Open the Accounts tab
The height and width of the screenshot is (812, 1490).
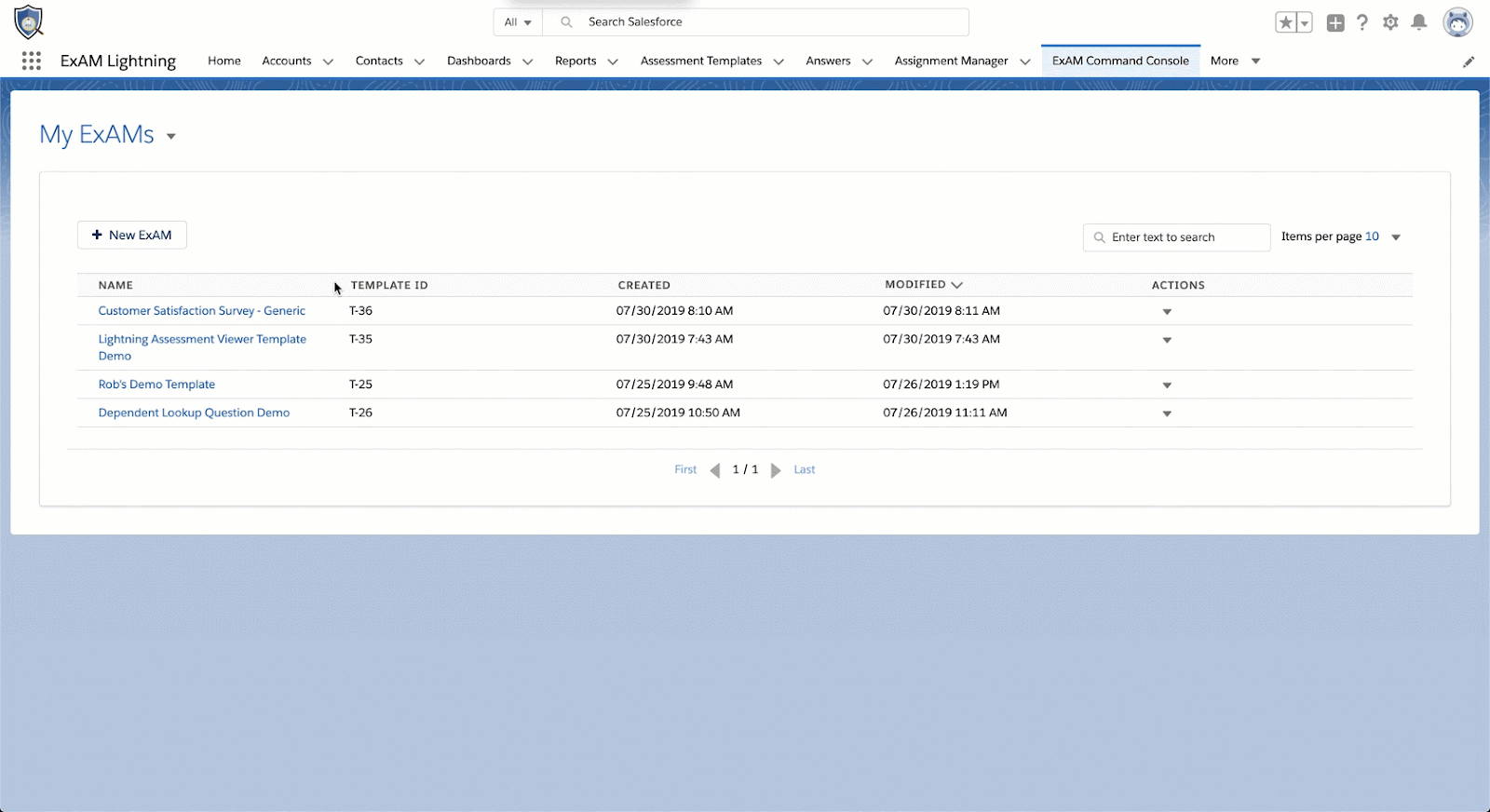click(x=287, y=61)
